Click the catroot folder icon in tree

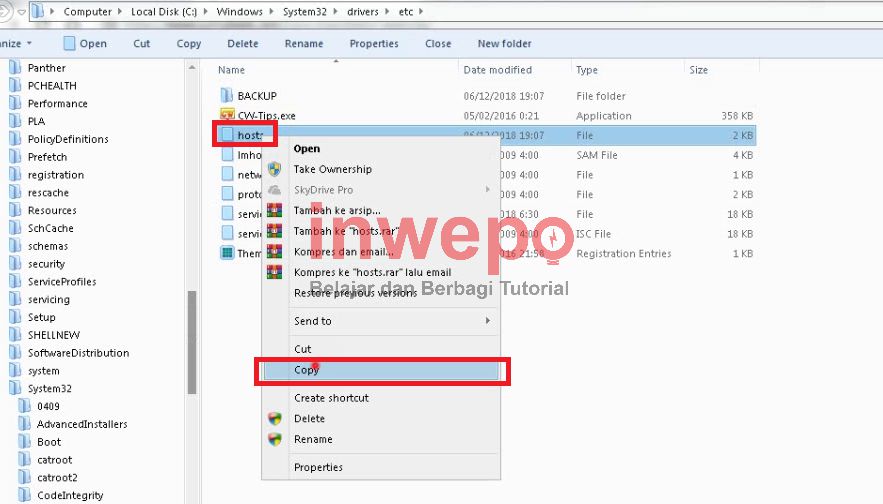24,460
